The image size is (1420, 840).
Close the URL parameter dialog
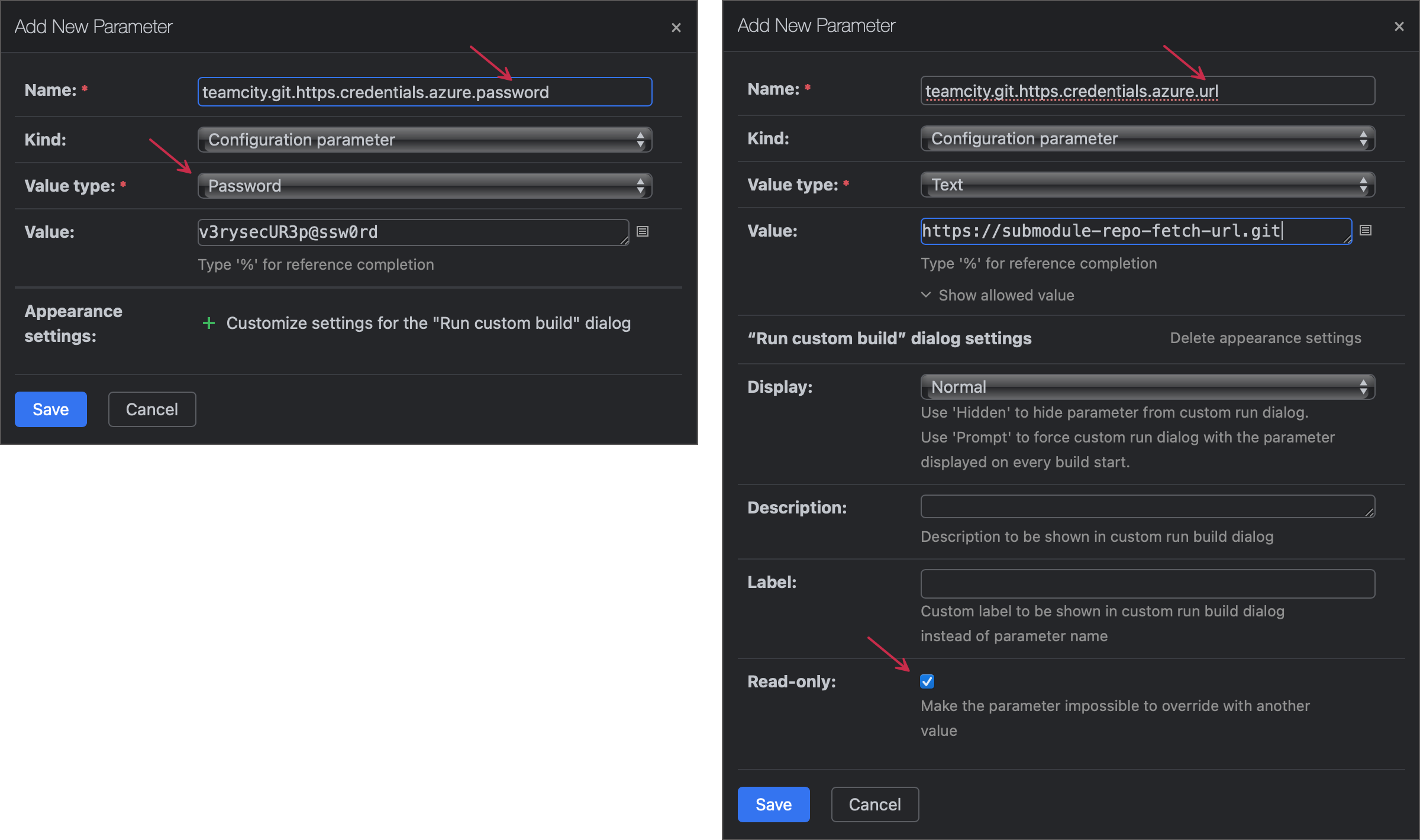point(1399,27)
